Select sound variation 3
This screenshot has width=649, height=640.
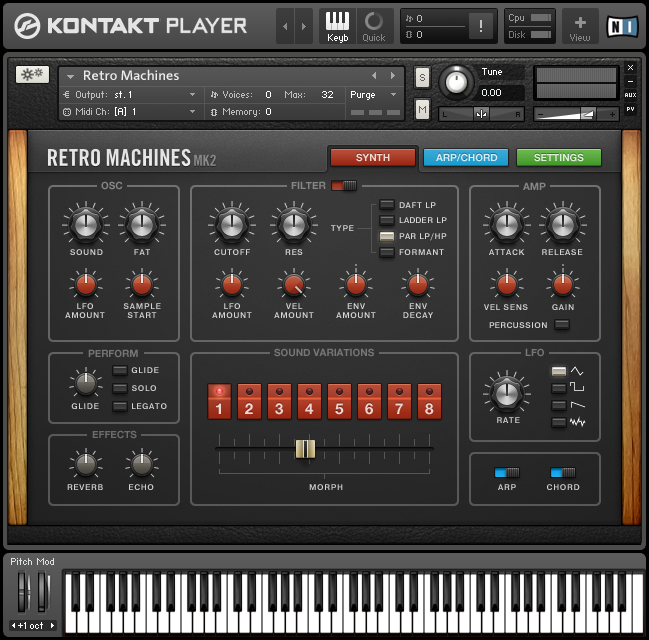coord(279,402)
